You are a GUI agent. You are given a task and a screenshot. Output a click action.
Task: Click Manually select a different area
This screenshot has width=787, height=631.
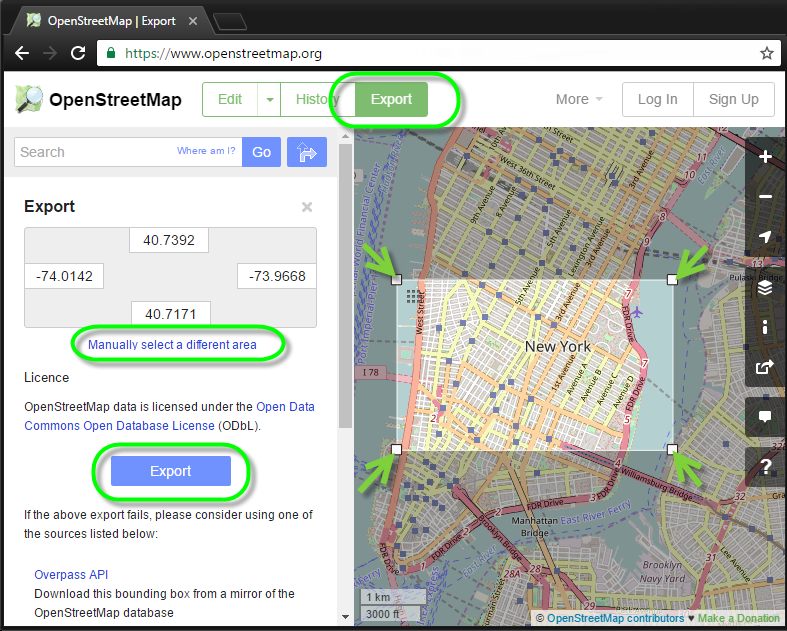pos(172,345)
